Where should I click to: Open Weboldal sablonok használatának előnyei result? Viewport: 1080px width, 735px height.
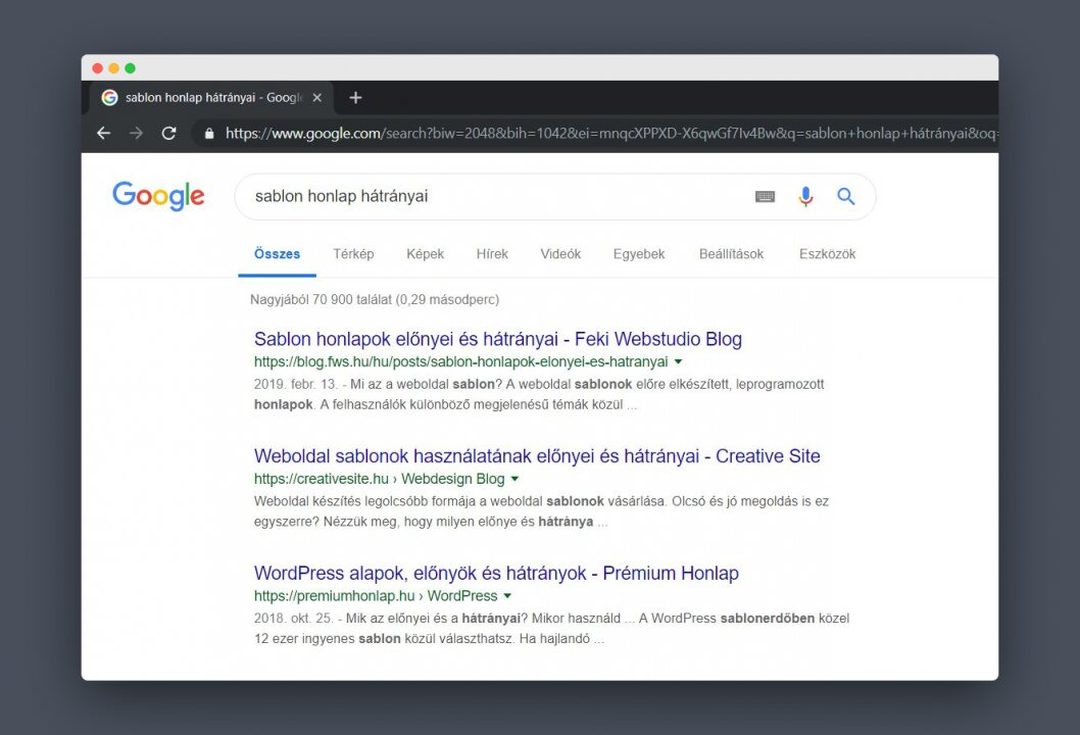point(537,456)
